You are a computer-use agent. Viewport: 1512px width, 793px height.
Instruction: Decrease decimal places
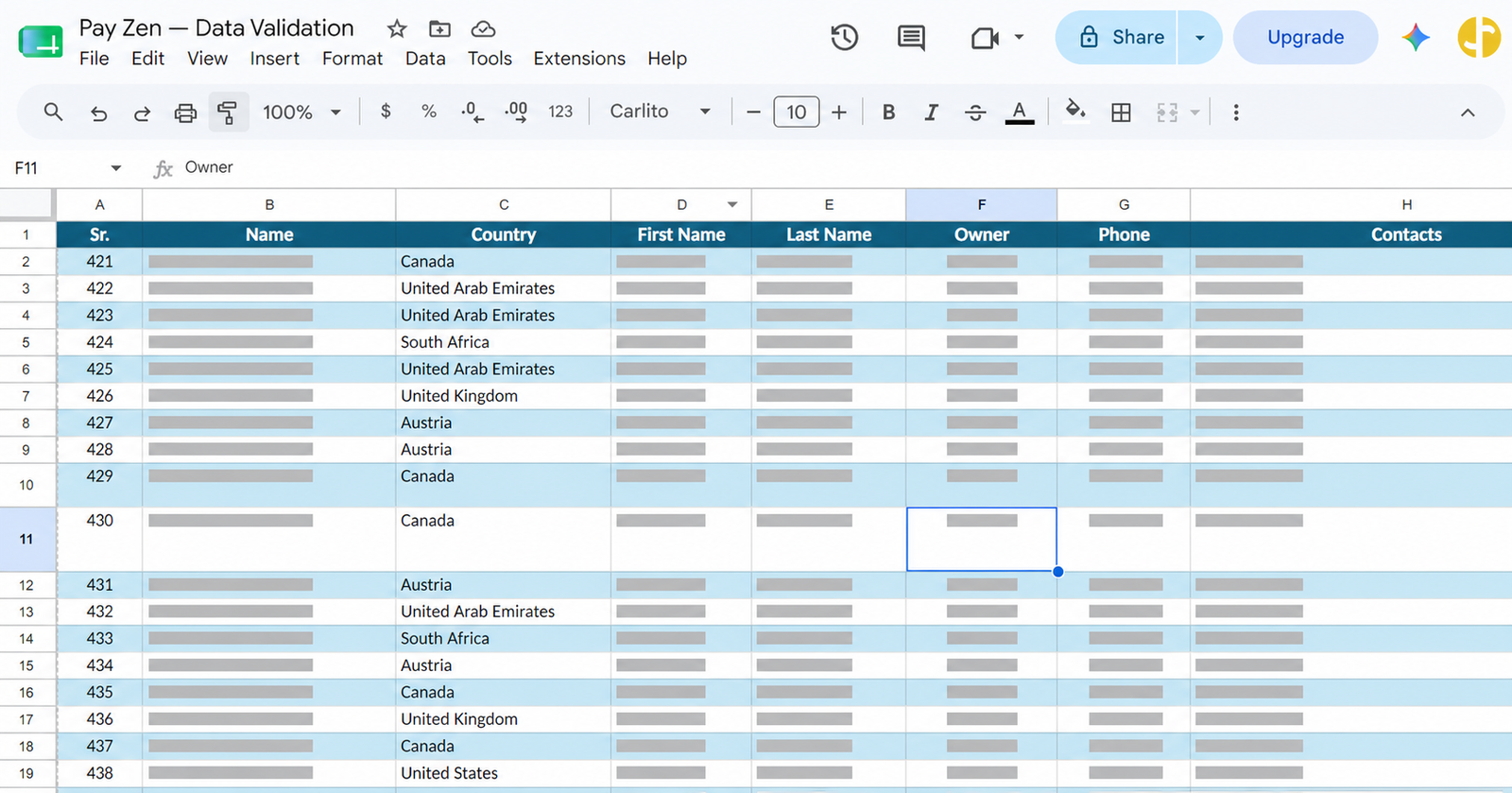tap(472, 112)
